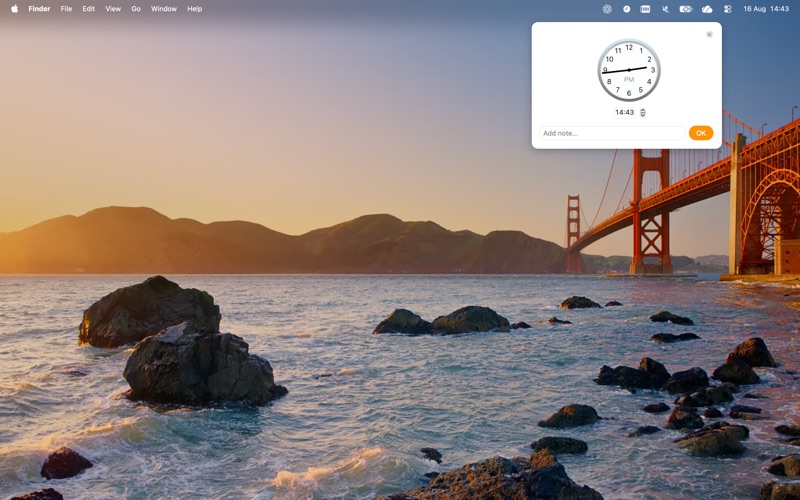Click the Add note text field
The width and height of the screenshot is (800, 500).
612,133
